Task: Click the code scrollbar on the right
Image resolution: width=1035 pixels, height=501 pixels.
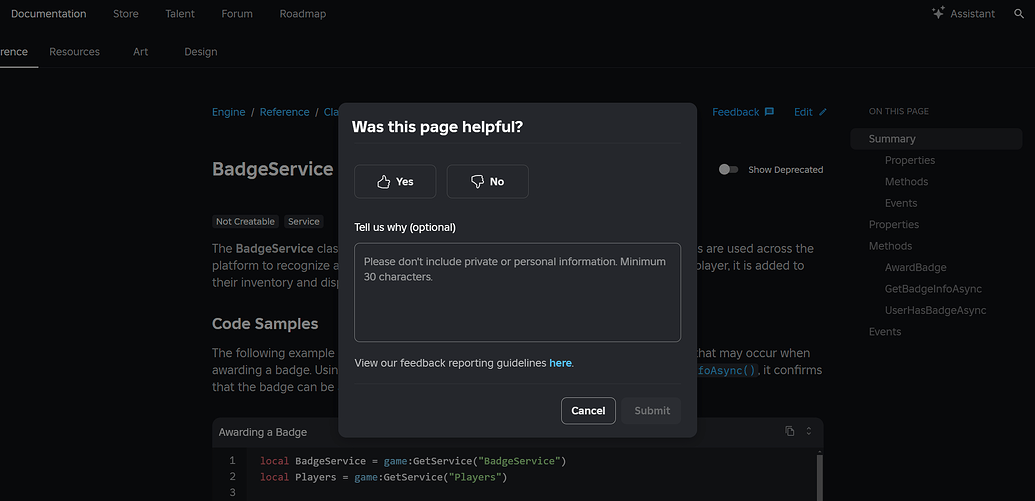Action: coord(820,475)
